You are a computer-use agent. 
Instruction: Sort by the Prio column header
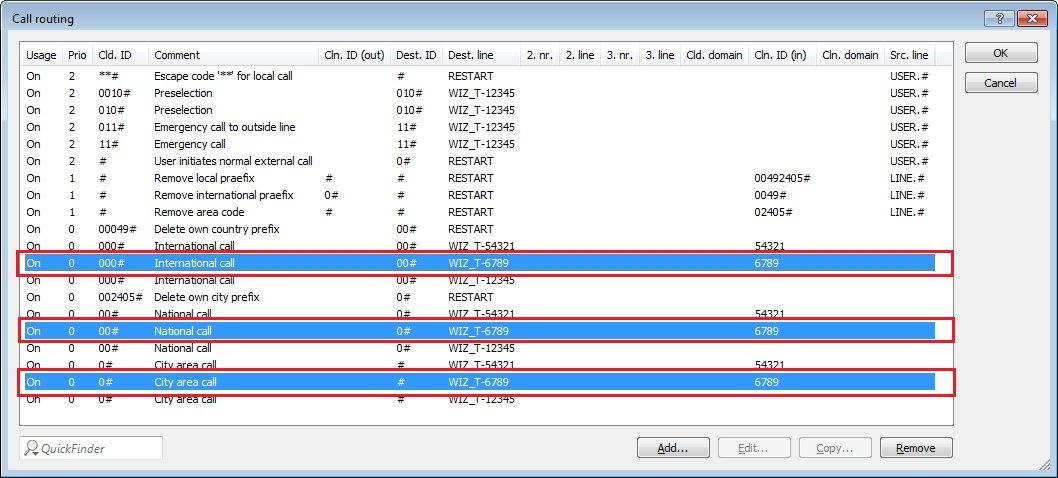click(x=77, y=55)
